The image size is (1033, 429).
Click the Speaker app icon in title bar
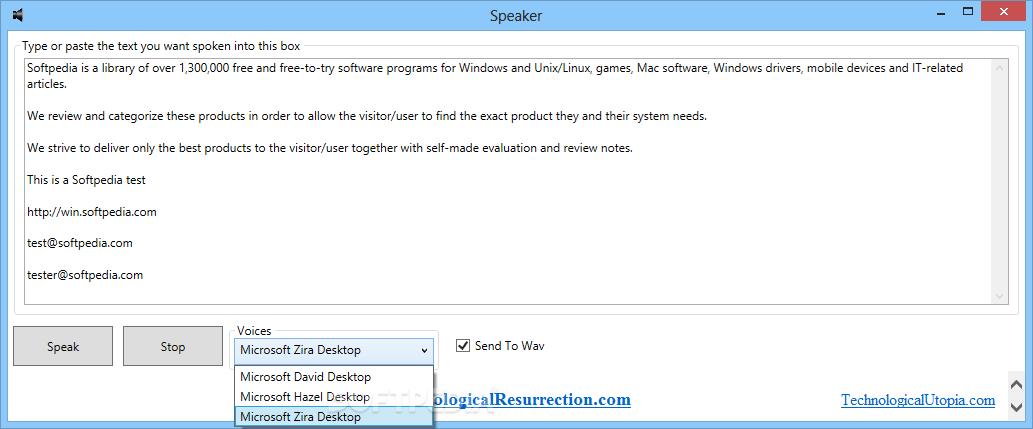point(18,14)
